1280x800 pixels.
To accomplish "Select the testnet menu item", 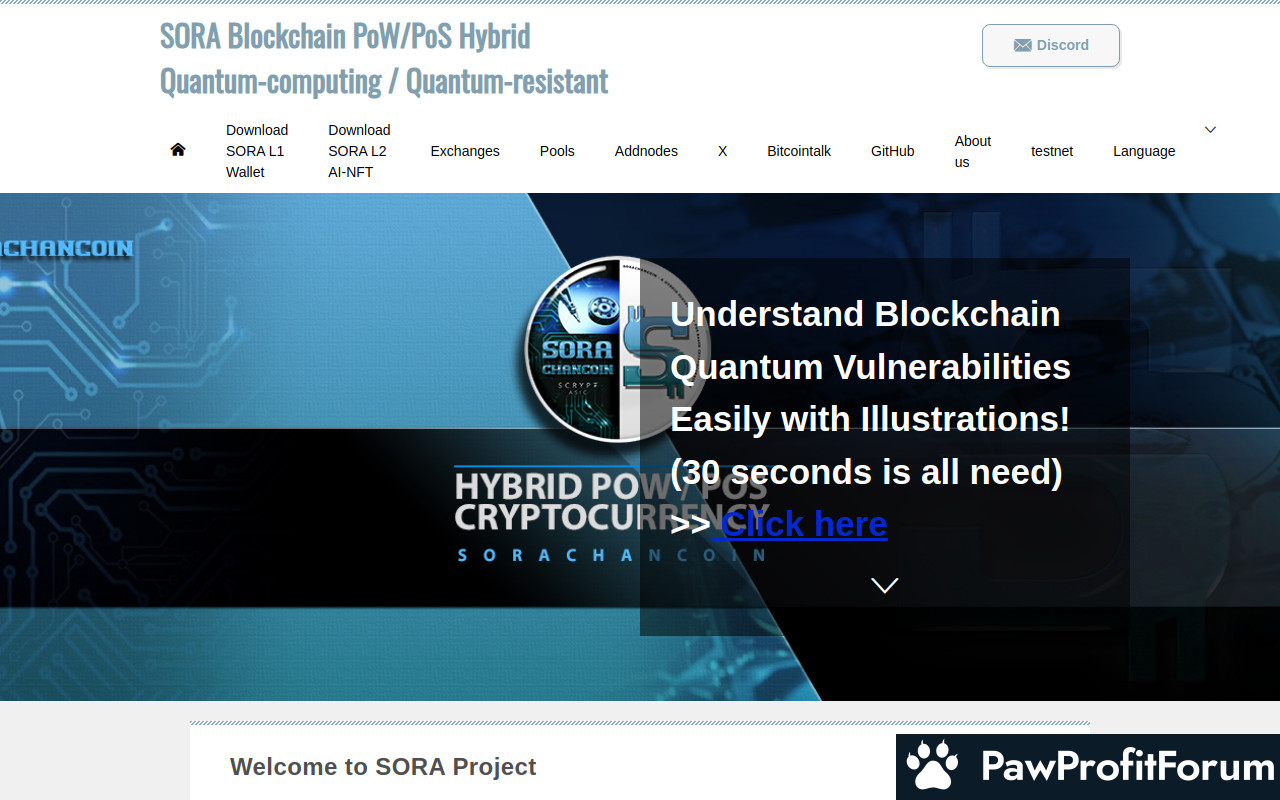I will point(1052,151).
